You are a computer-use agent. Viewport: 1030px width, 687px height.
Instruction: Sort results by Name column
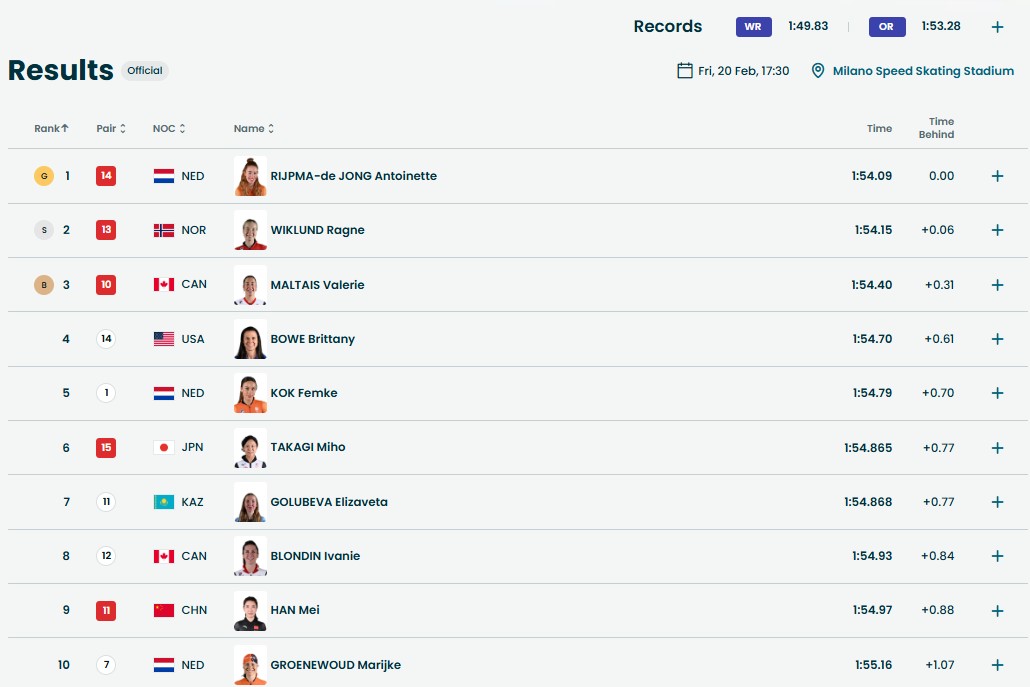(x=254, y=128)
